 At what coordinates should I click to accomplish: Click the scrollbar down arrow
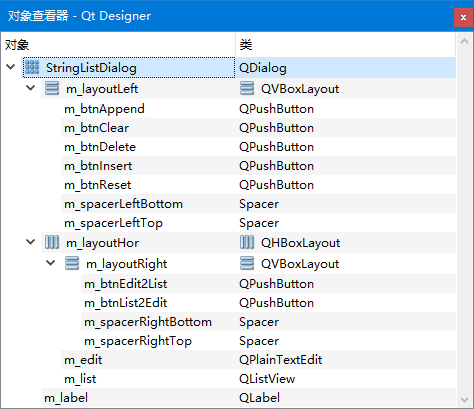(x=464, y=399)
